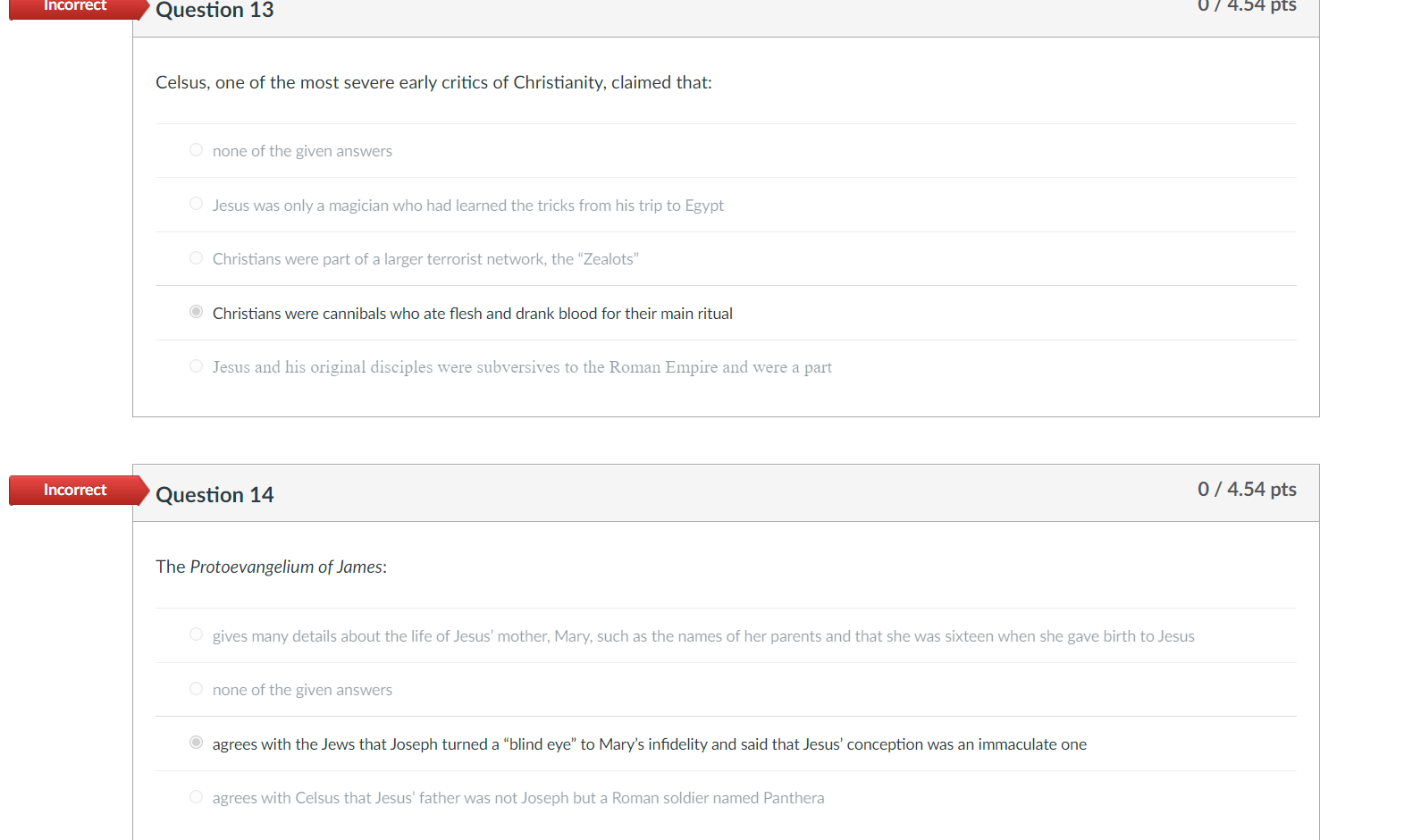Choose the answer about Mary's parents and age

[196, 634]
